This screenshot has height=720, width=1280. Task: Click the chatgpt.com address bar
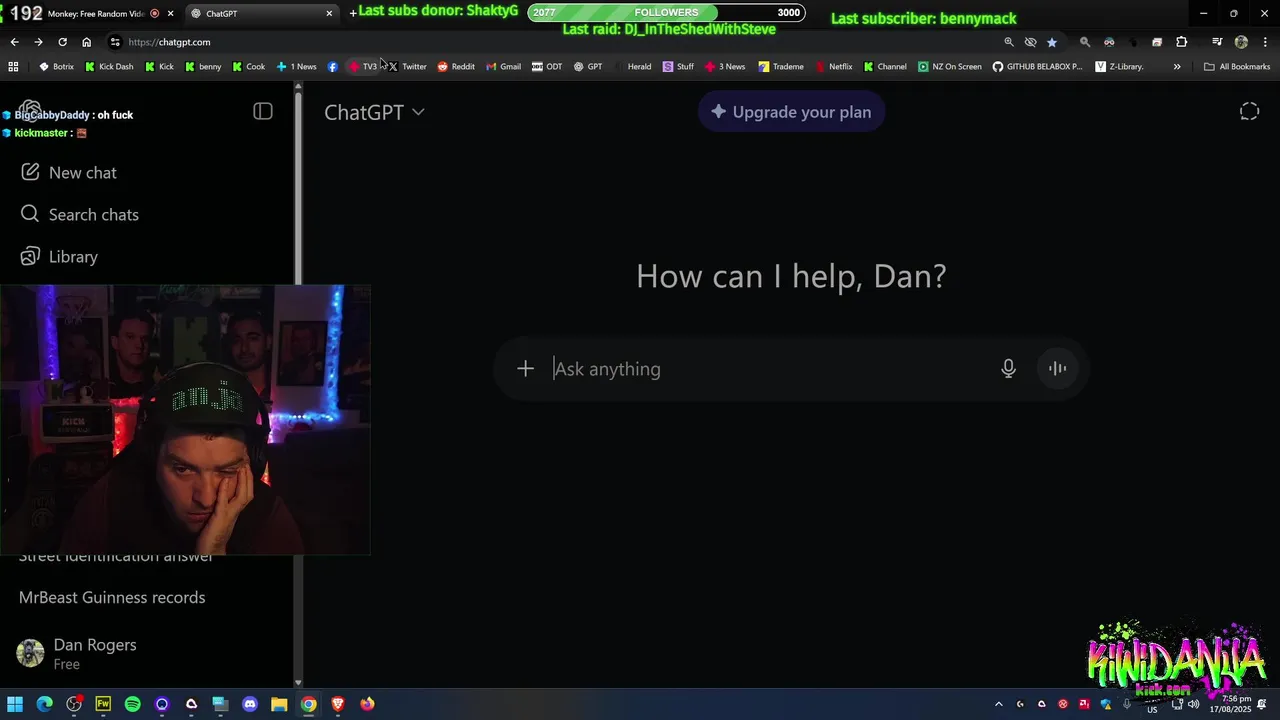pos(560,42)
